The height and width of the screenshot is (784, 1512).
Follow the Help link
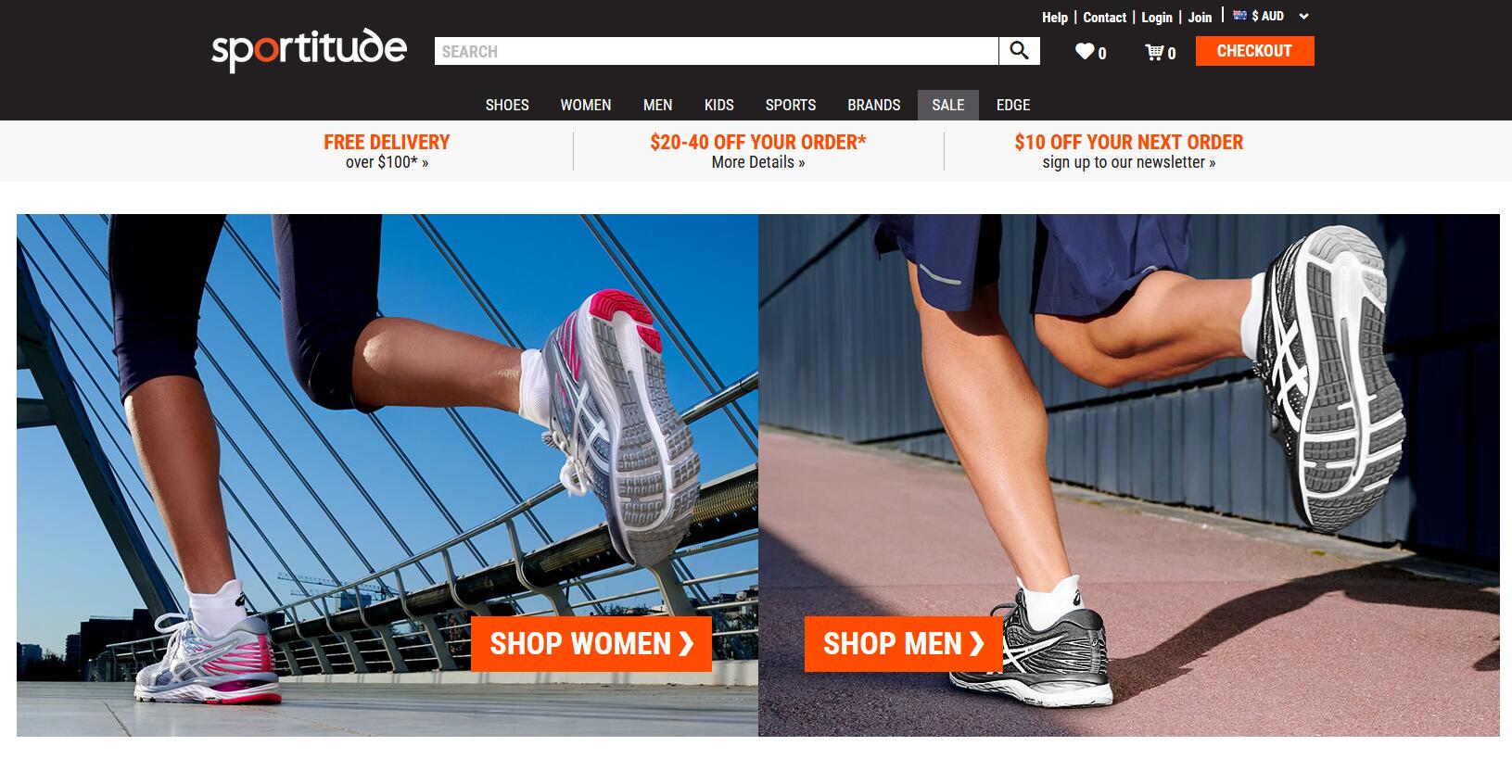click(x=1054, y=18)
